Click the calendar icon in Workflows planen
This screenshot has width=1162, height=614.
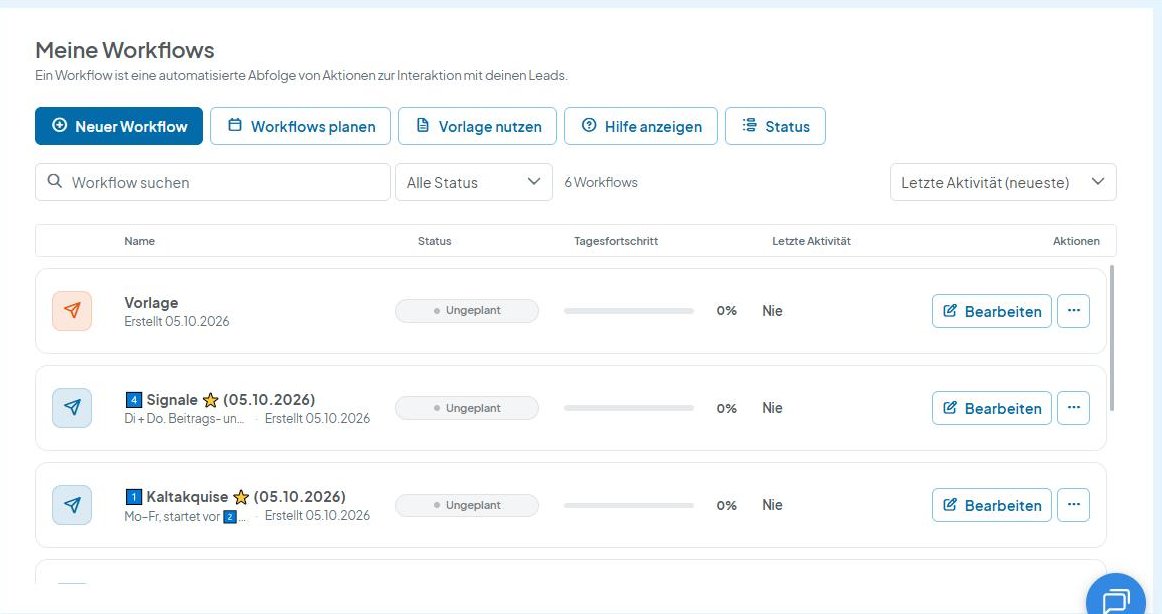[x=235, y=125]
